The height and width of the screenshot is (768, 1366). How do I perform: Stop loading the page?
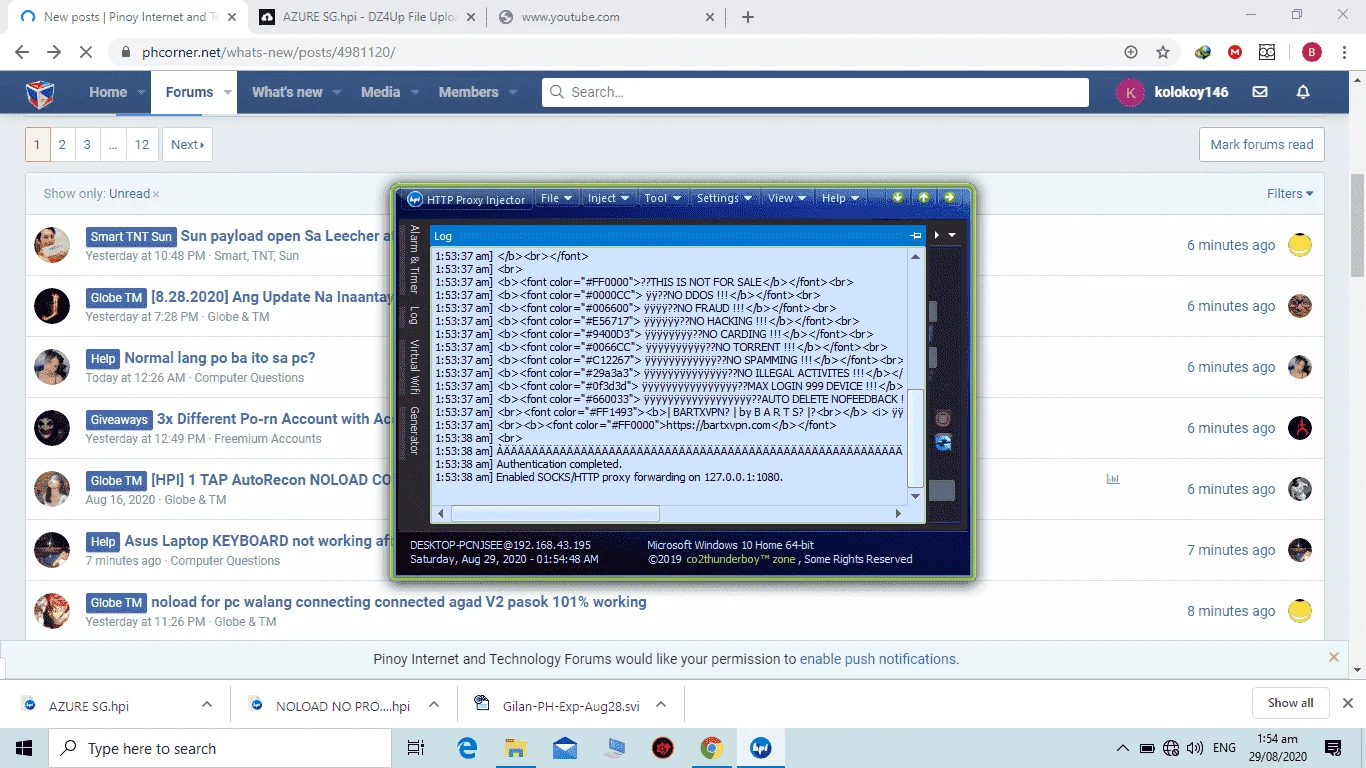point(86,52)
